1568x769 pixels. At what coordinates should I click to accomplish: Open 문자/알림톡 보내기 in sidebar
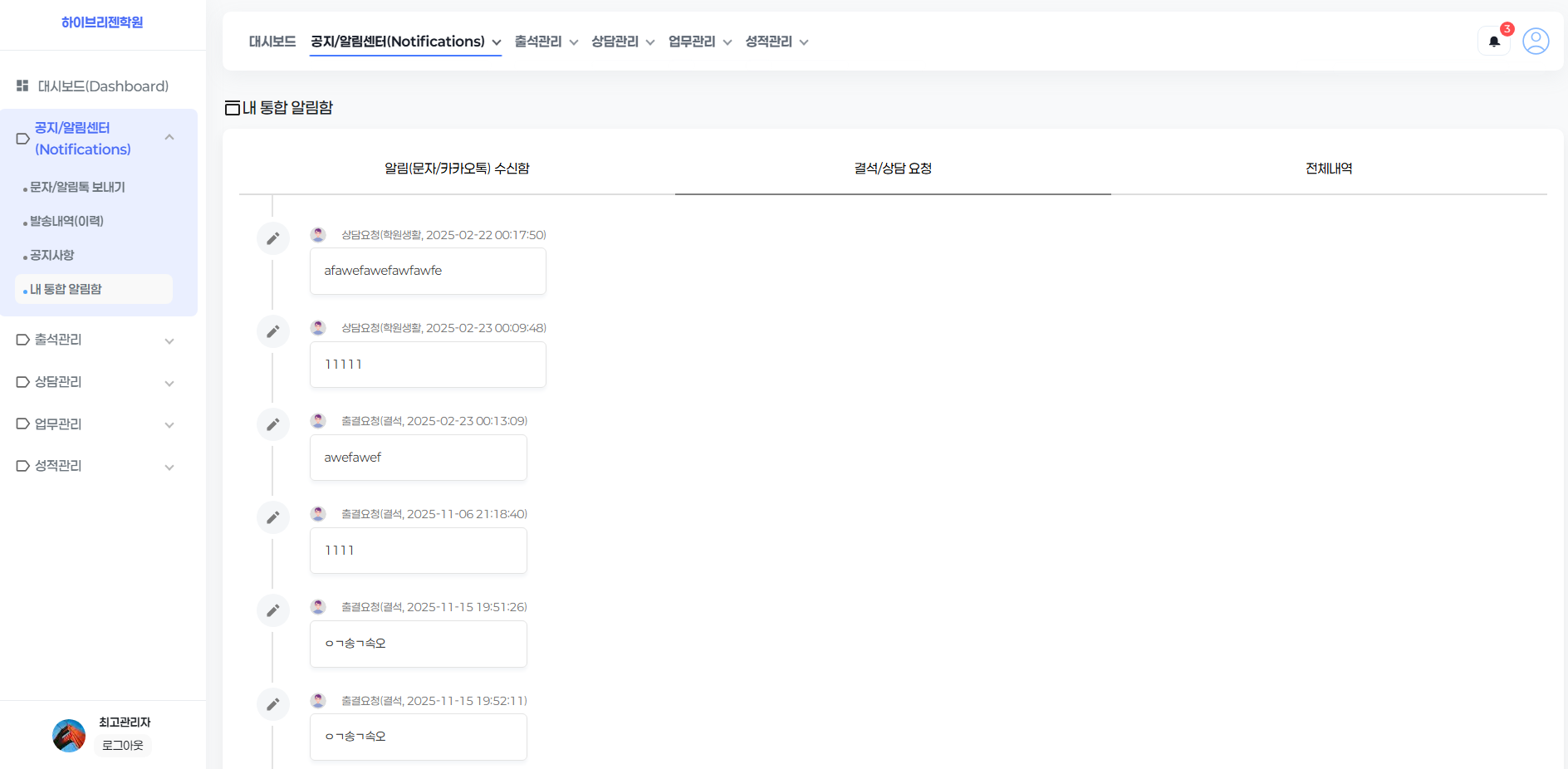pos(77,188)
